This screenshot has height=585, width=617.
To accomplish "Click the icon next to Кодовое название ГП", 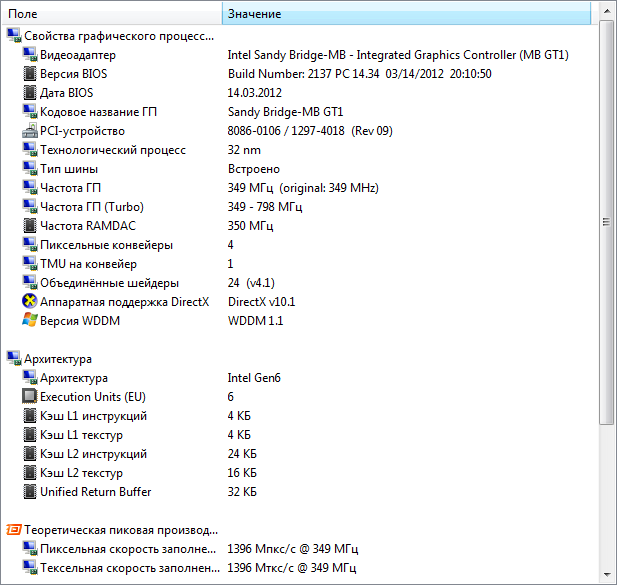I will coord(30,112).
